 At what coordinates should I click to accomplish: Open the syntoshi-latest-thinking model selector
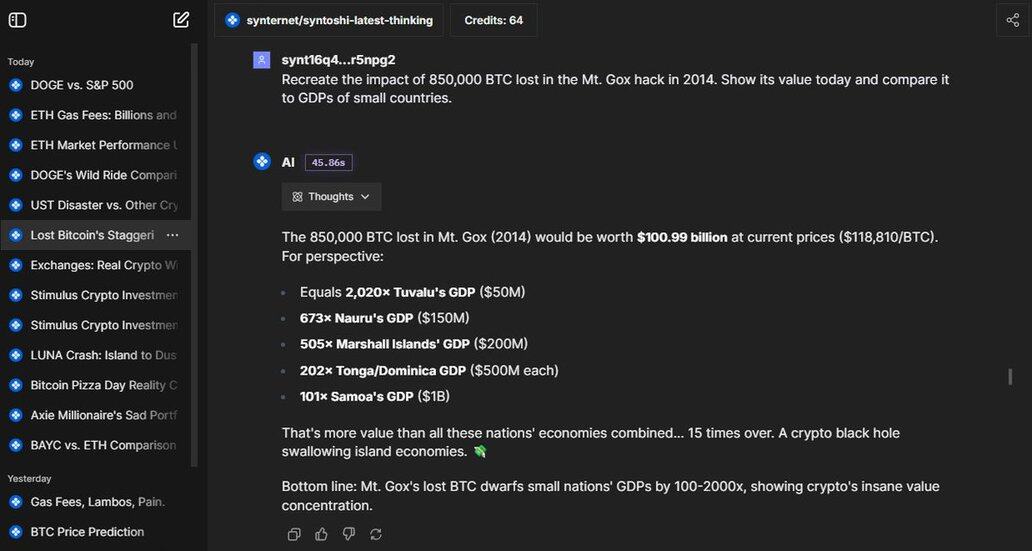point(329,20)
